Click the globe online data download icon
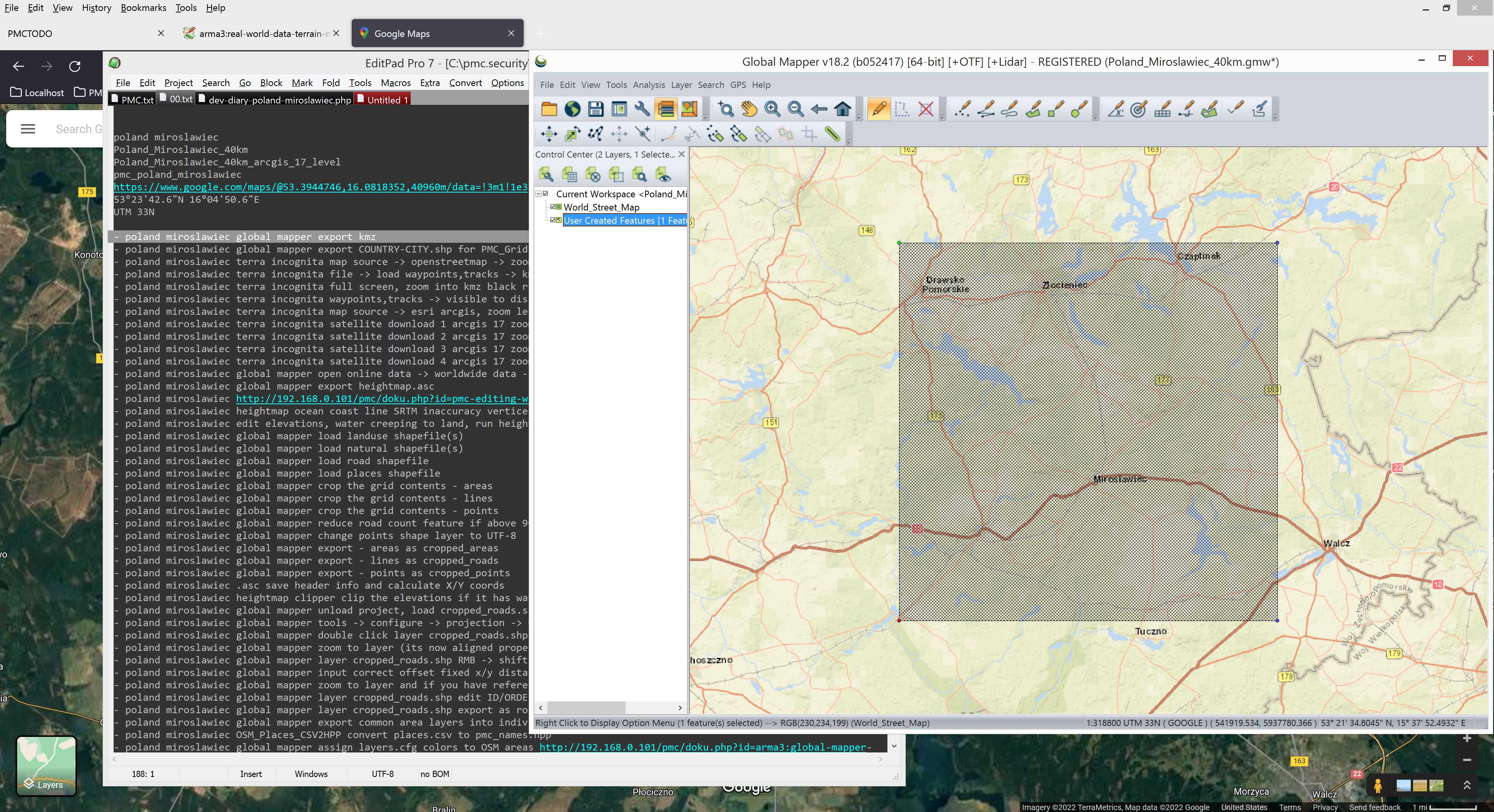The width and height of the screenshot is (1494, 812). (x=572, y=109)
